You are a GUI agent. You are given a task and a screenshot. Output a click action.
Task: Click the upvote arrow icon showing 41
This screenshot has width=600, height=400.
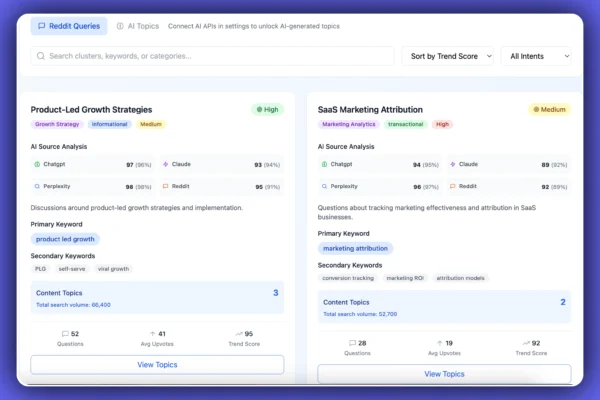[152, 334]
